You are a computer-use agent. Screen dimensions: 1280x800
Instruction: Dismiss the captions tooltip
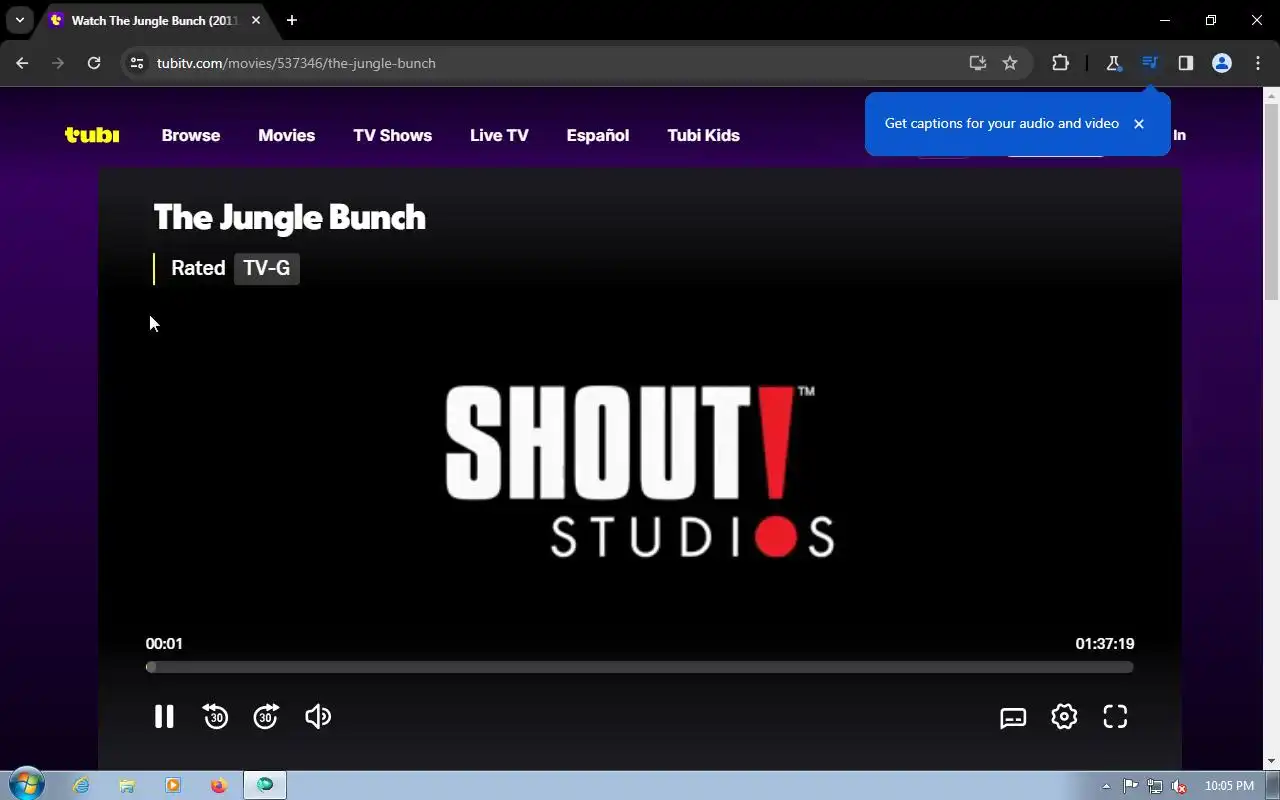tap(1138, 124)
